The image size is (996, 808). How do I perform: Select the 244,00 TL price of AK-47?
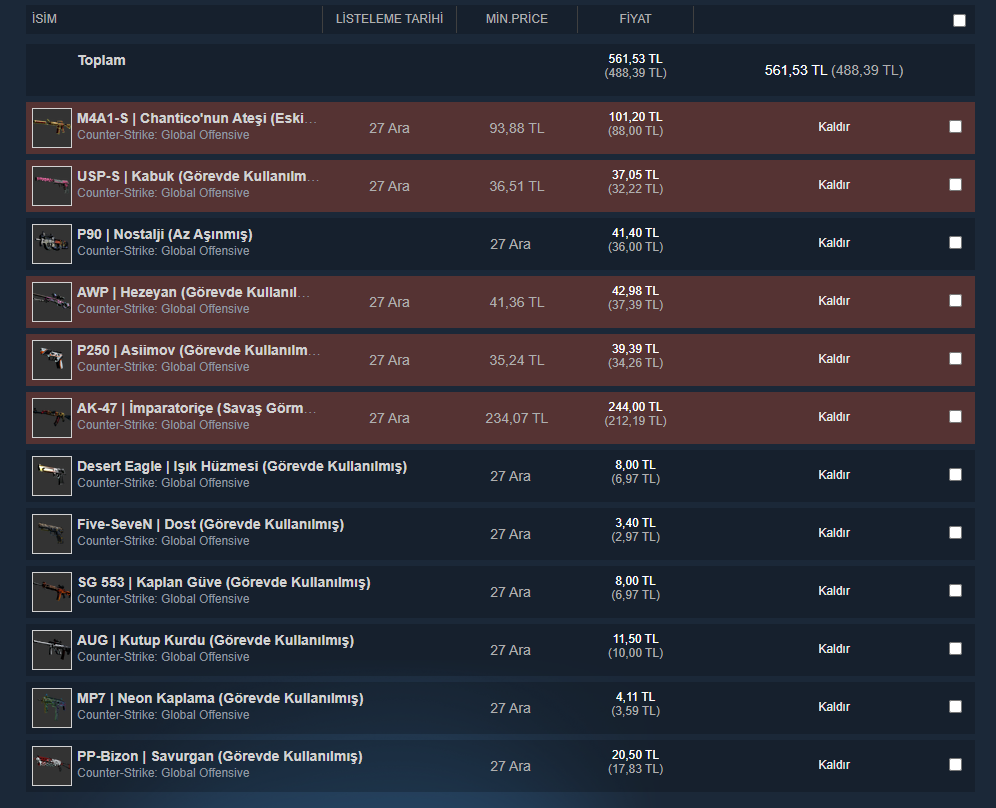635,407
